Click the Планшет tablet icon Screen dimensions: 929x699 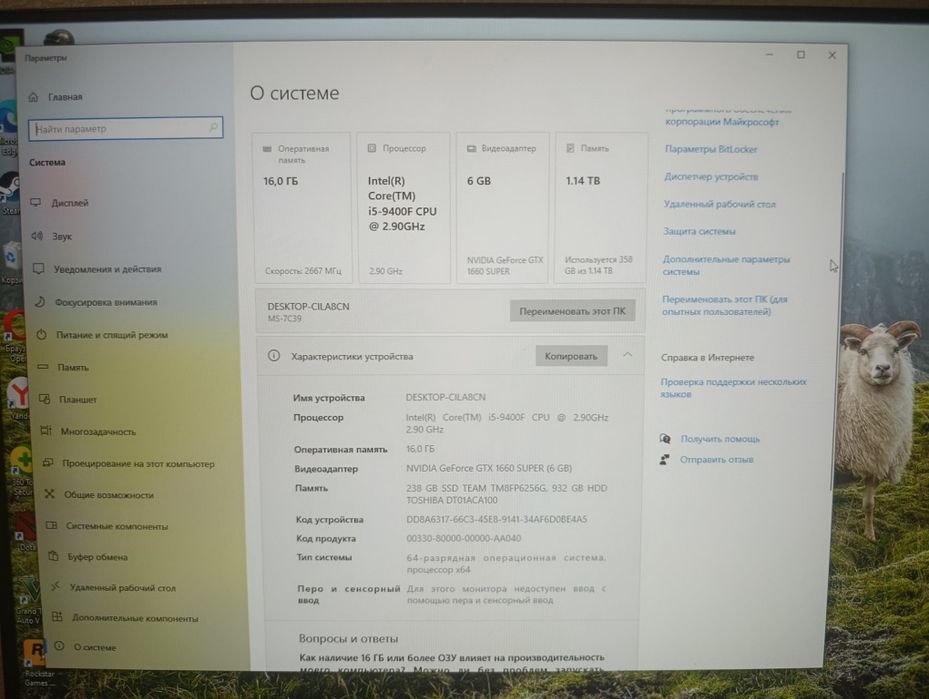[x=44, y=399]
